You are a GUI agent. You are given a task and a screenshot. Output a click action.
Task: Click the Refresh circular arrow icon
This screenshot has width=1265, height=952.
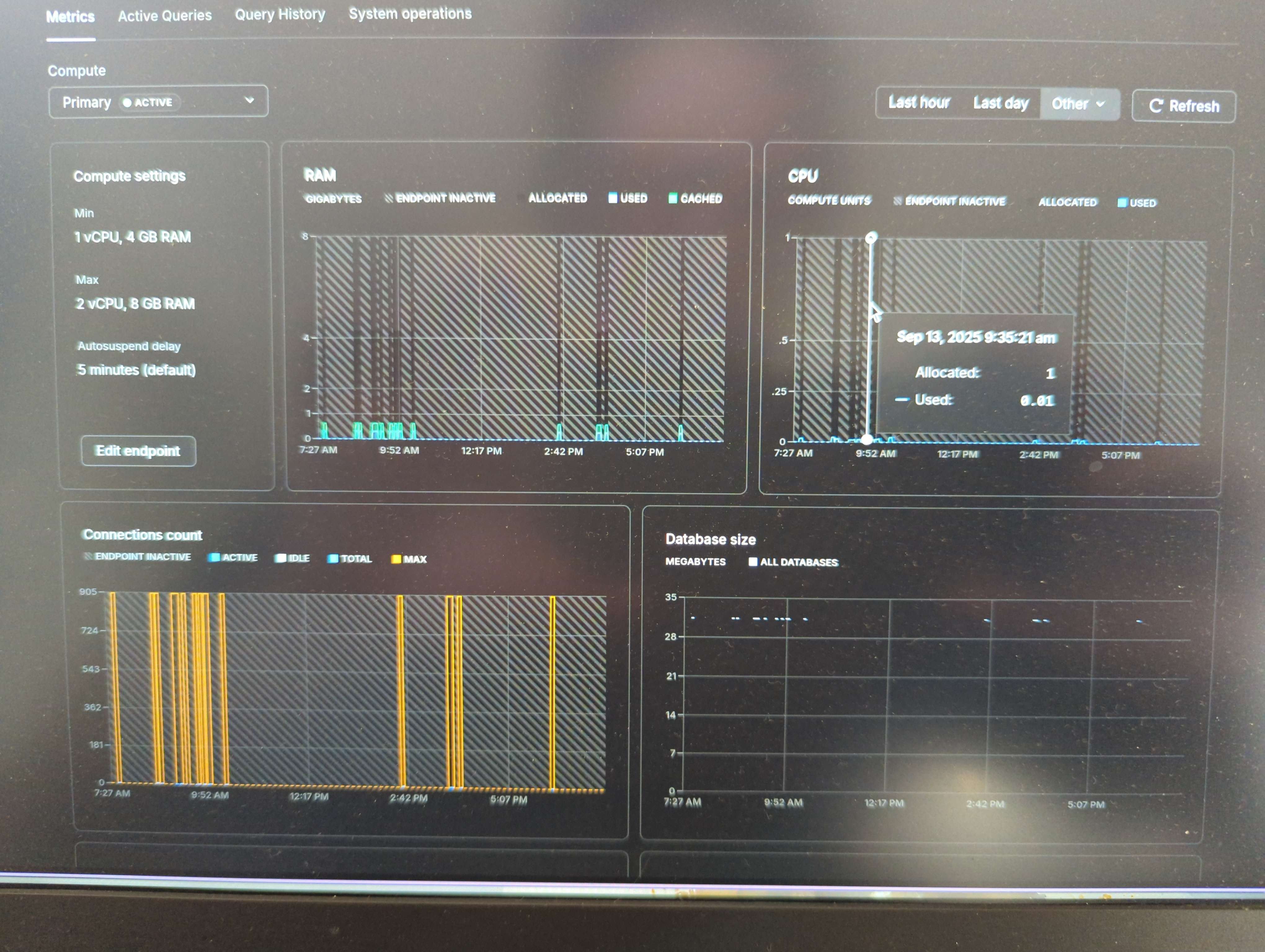[x=1156, y=106]
